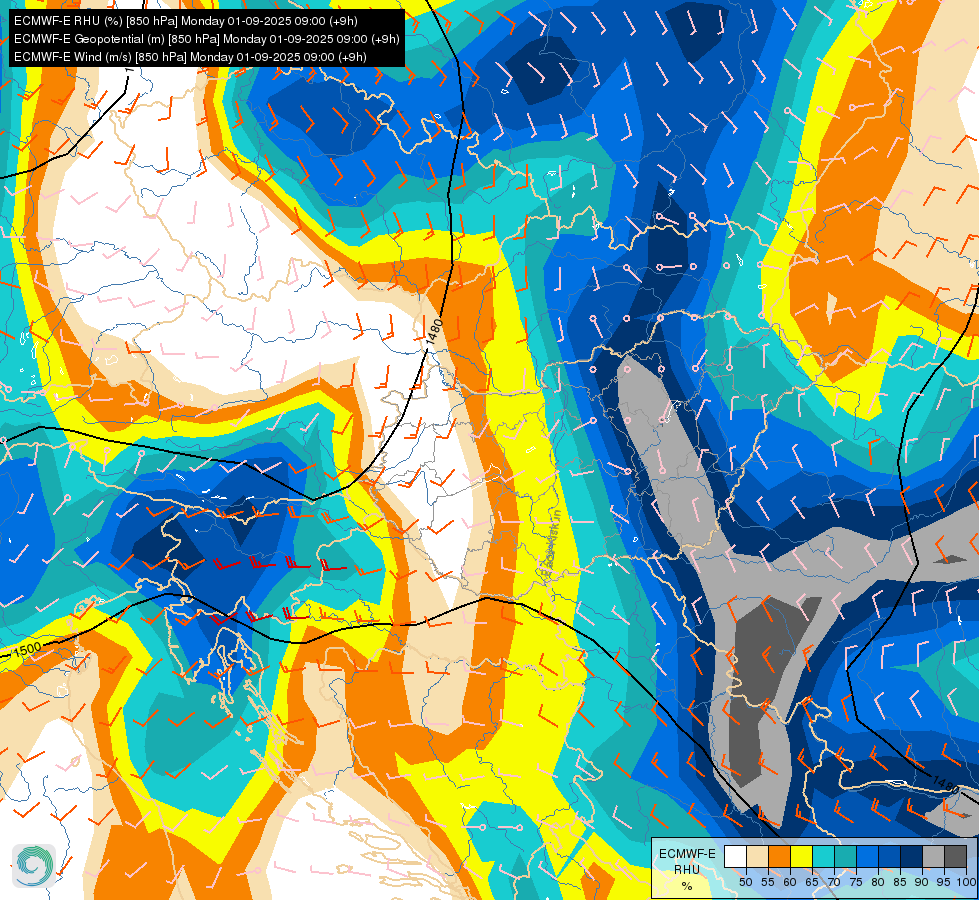Click the 1500 geopotential contour label
979x900 pixels.
click(x=27, y=650)
